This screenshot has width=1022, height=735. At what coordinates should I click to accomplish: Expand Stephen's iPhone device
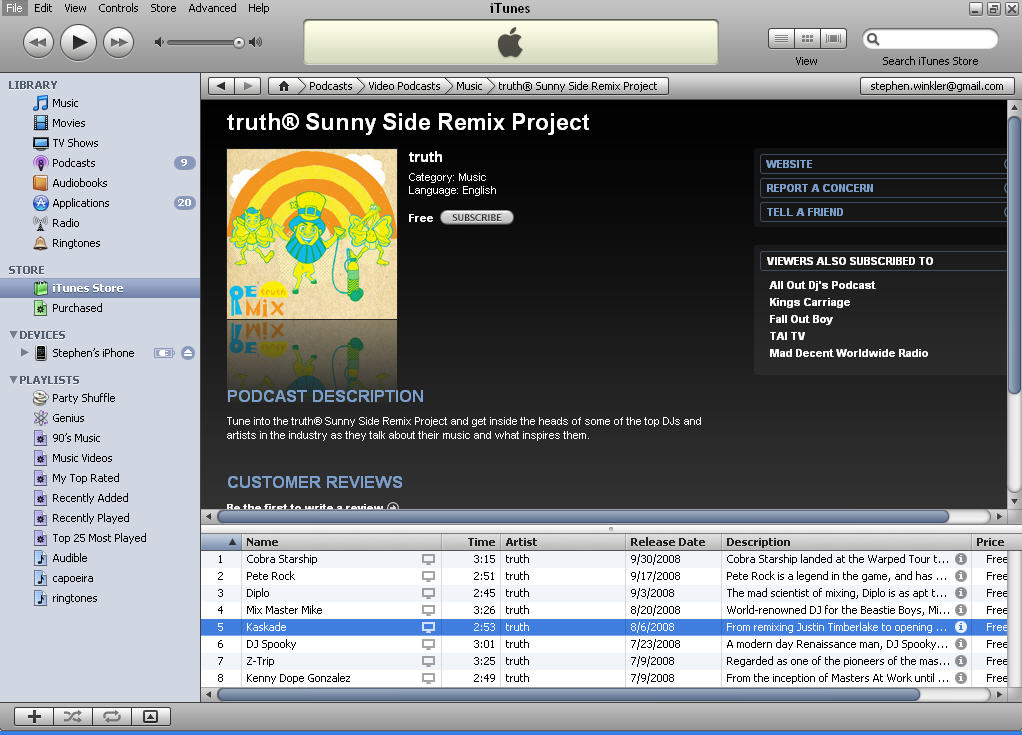click(24, 353)
